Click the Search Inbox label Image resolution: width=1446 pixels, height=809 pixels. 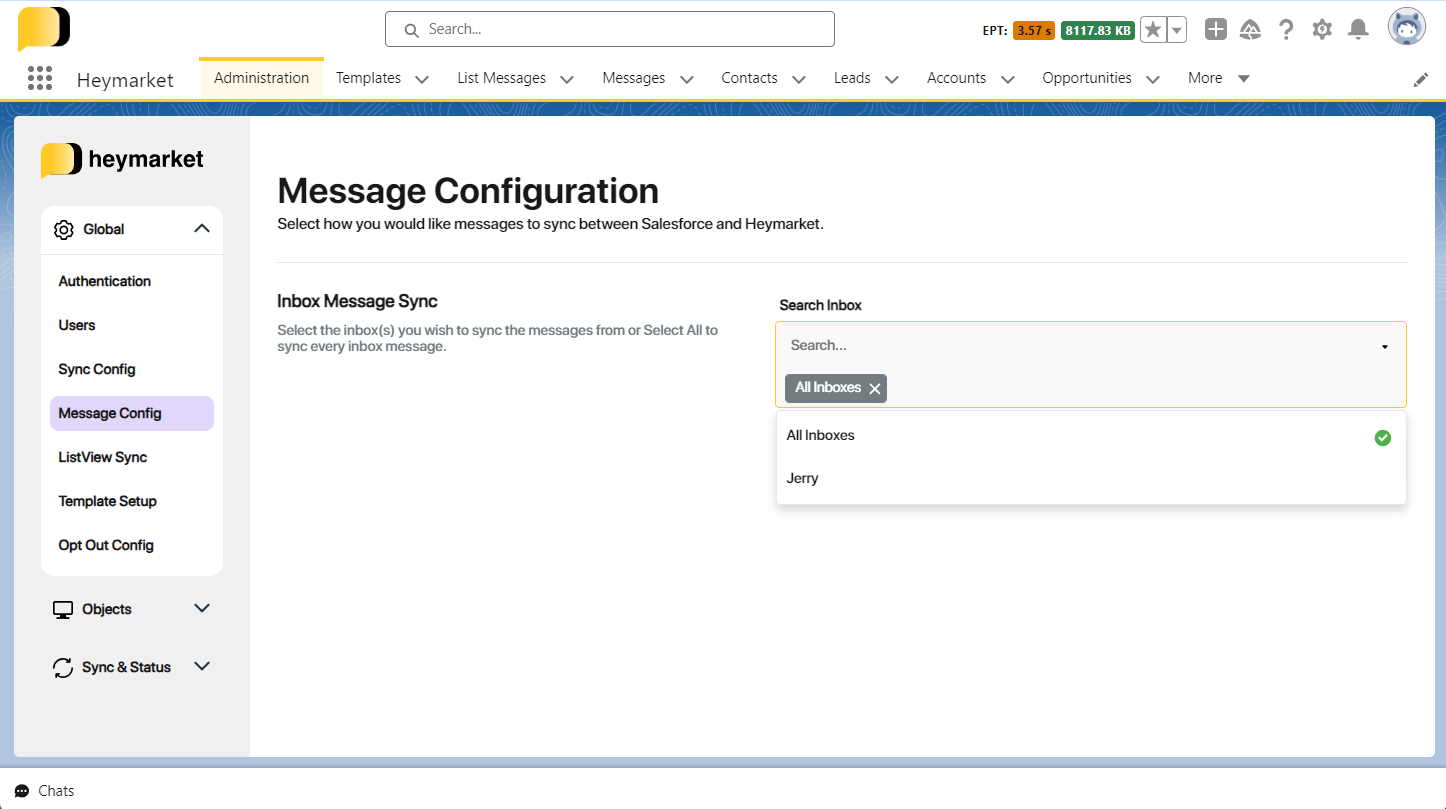pos(820,305)
